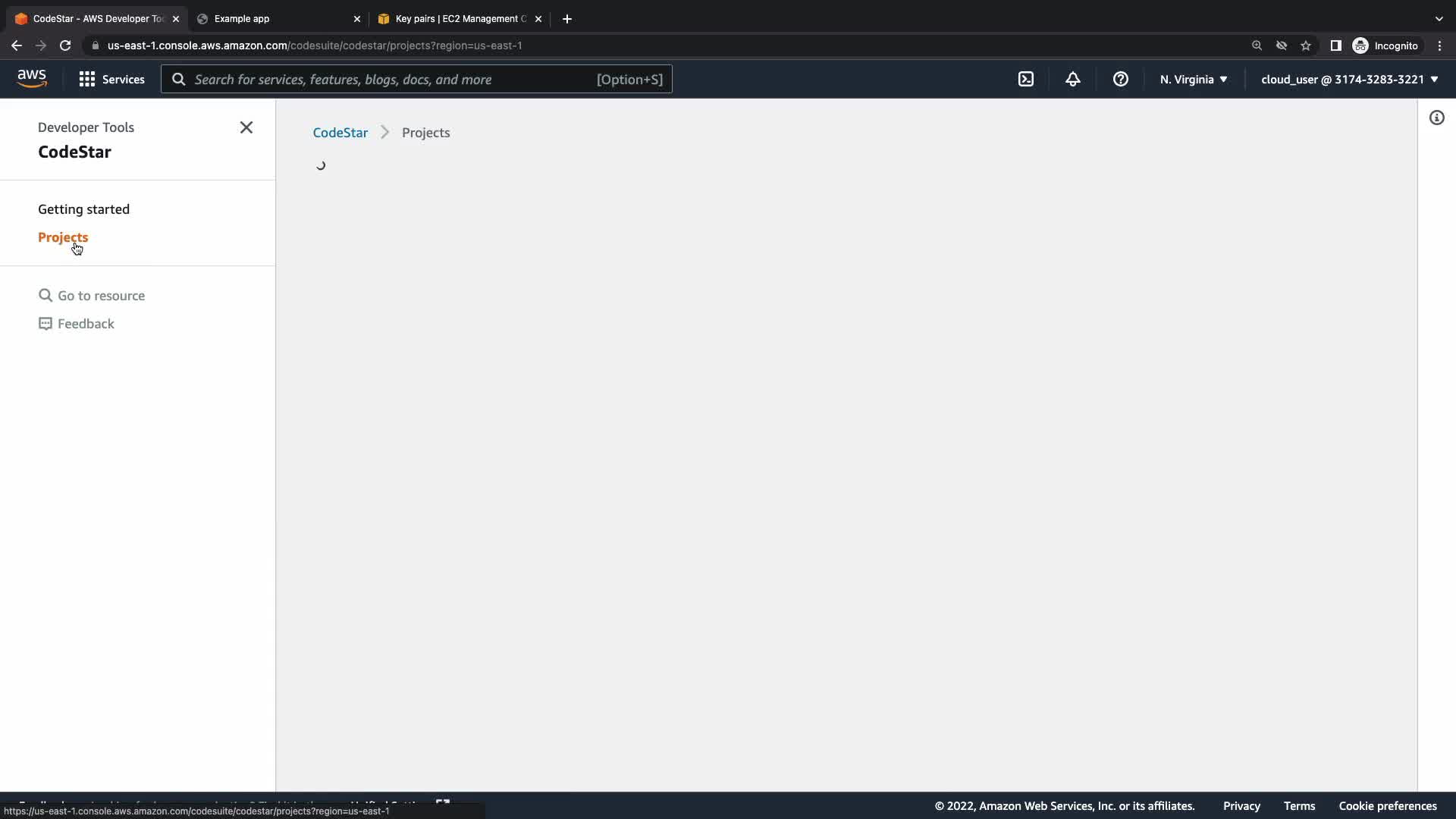The width and height of the screenshot is (1456, 819).
Task: Click the browser zoom magnifier icon
Action: pyautogui.click(x=1257, y=45)
